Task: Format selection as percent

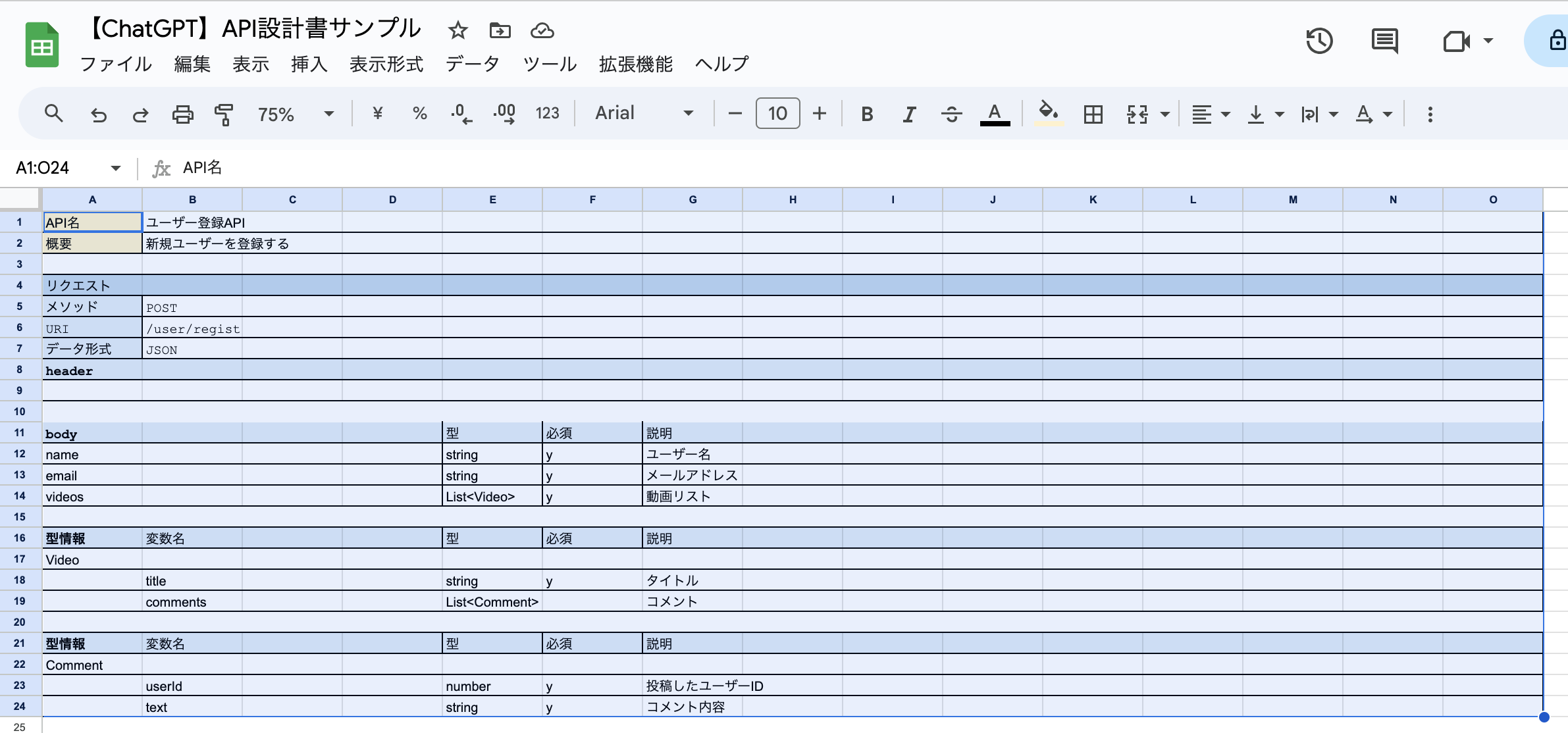Action: coord(420,113)
